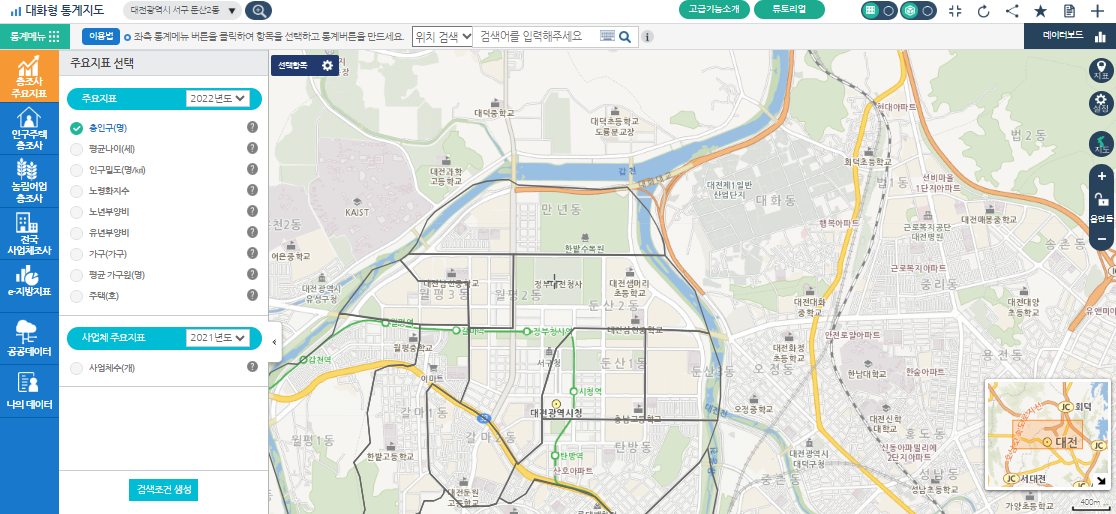Open the 2021년도 year dropdown
The height and width of the screenshot is (514, 1116).
point(216,338)
